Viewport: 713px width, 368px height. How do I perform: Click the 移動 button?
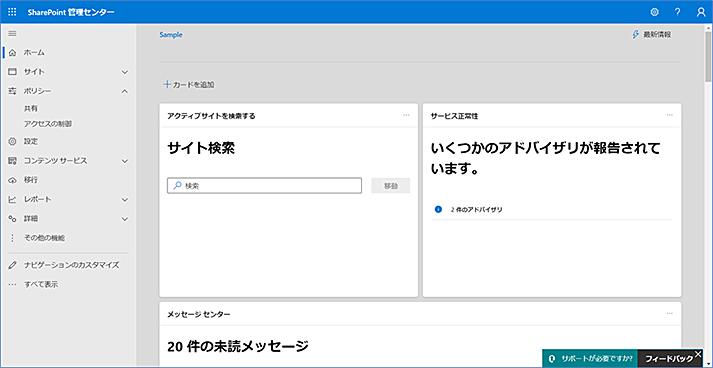[391, 186]
